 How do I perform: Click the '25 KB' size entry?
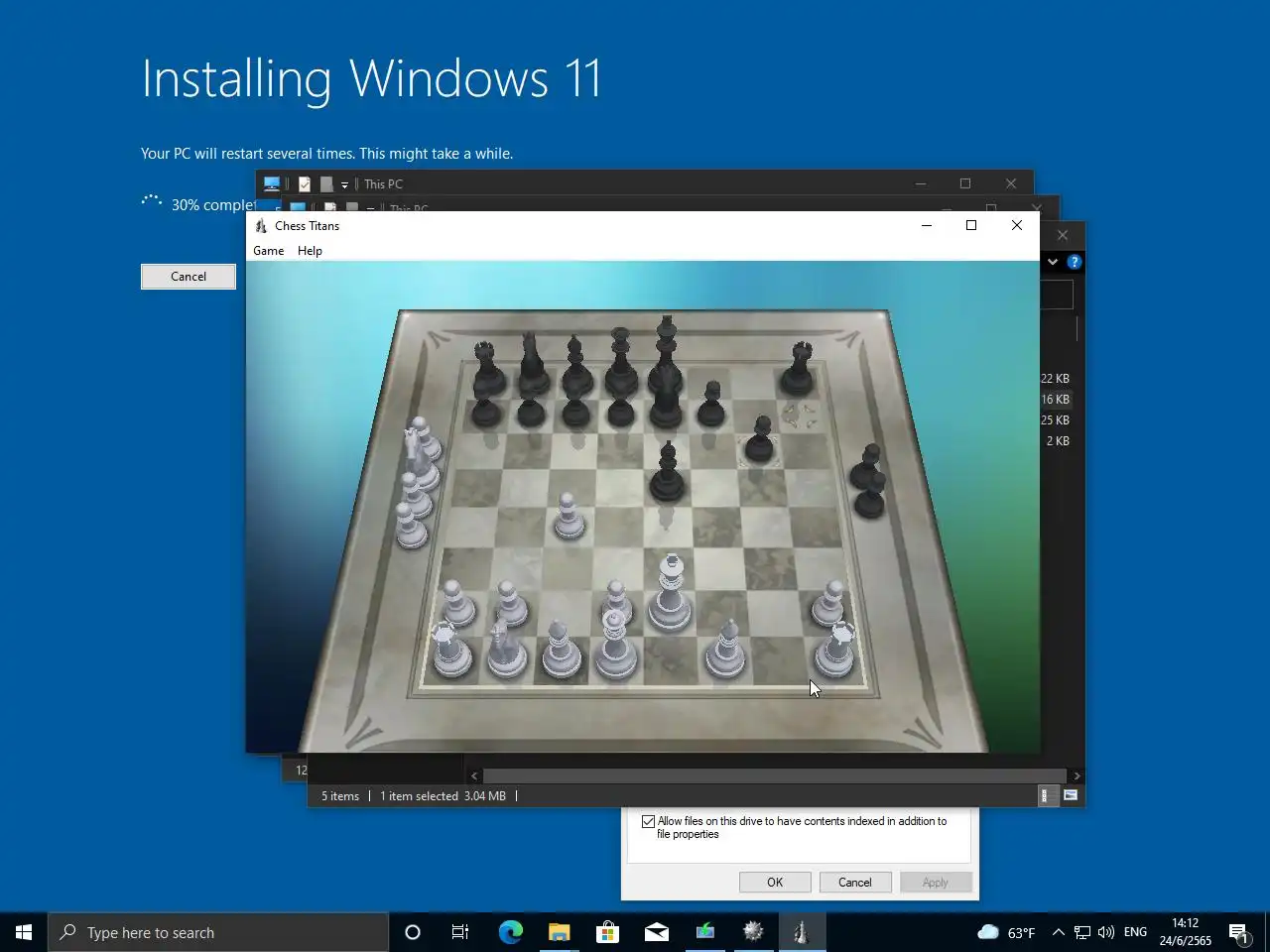(1055, 420)
